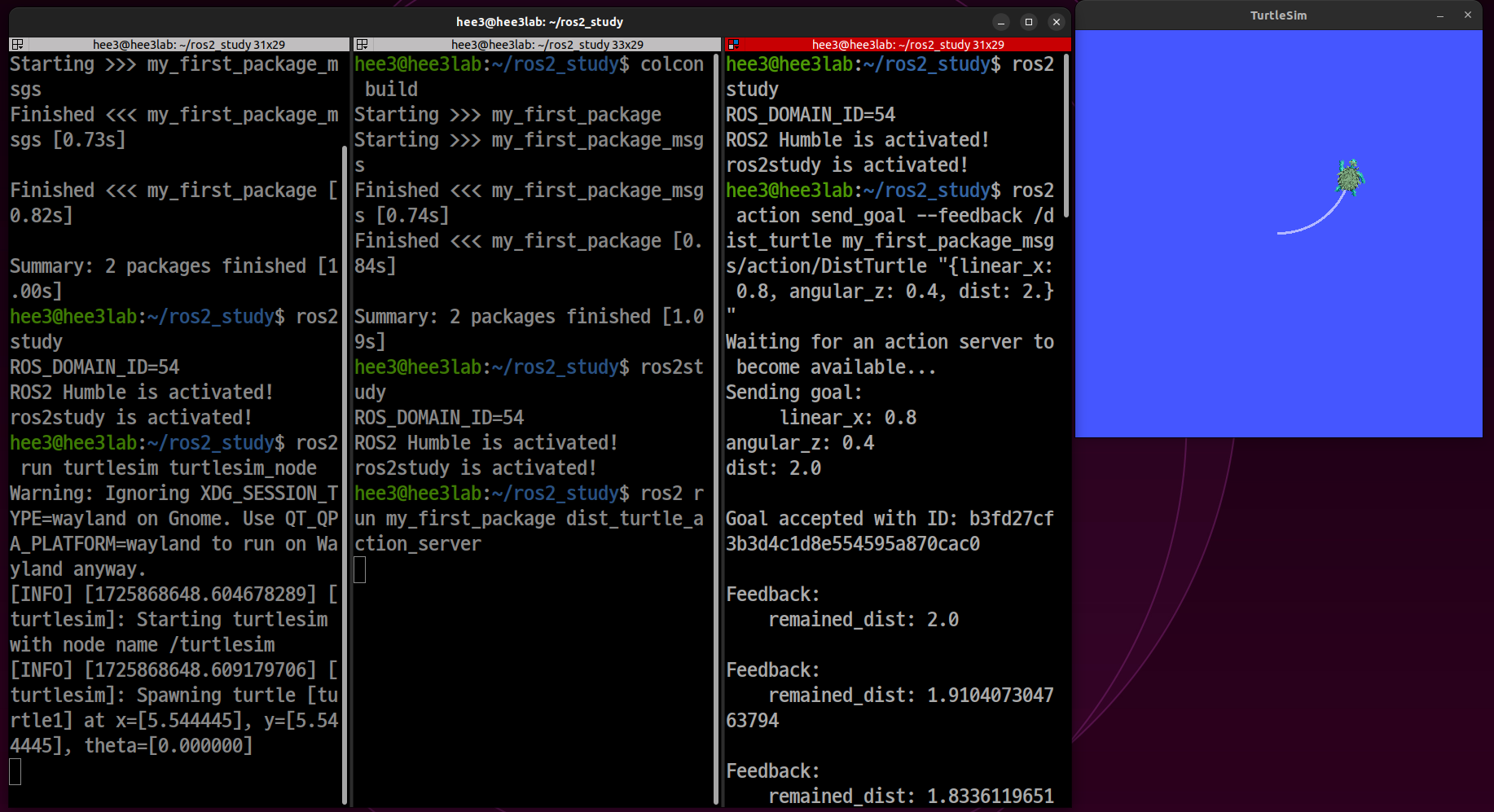Click left terminal pane scrollbar
The image size is (1494, 812).
pyautogui.click(x=345, y=476)
